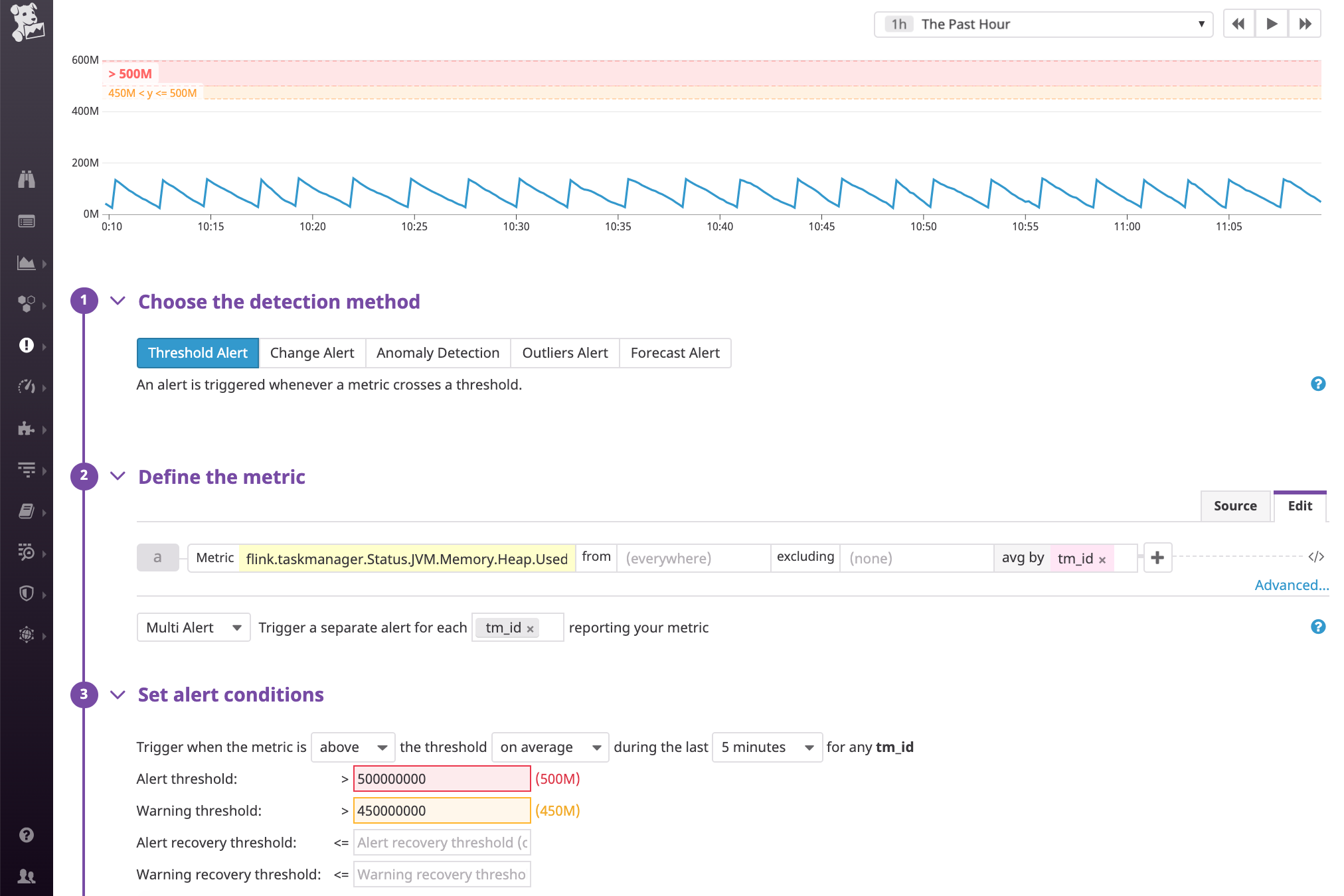Viewport: 1344px width, 896px height.
Task: Collapse the Define the metric section
Action: pos(118,476)
